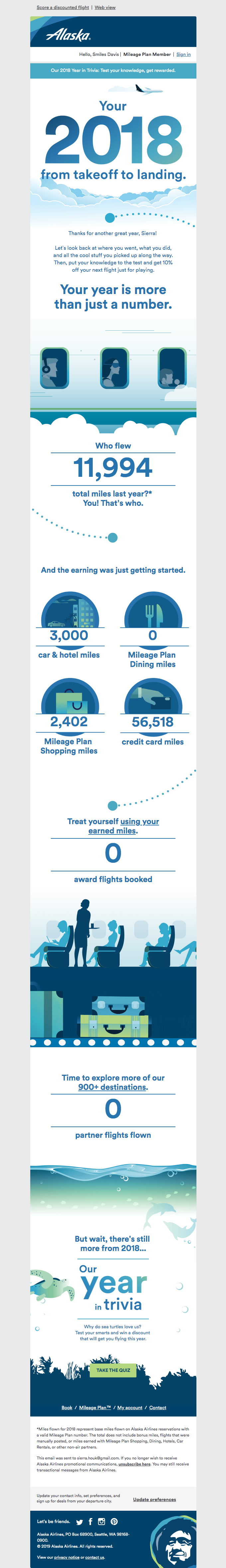Follow the '900+ destinations' link
Viewport: 226px width, 1568px height.
tap(112, 1087)
